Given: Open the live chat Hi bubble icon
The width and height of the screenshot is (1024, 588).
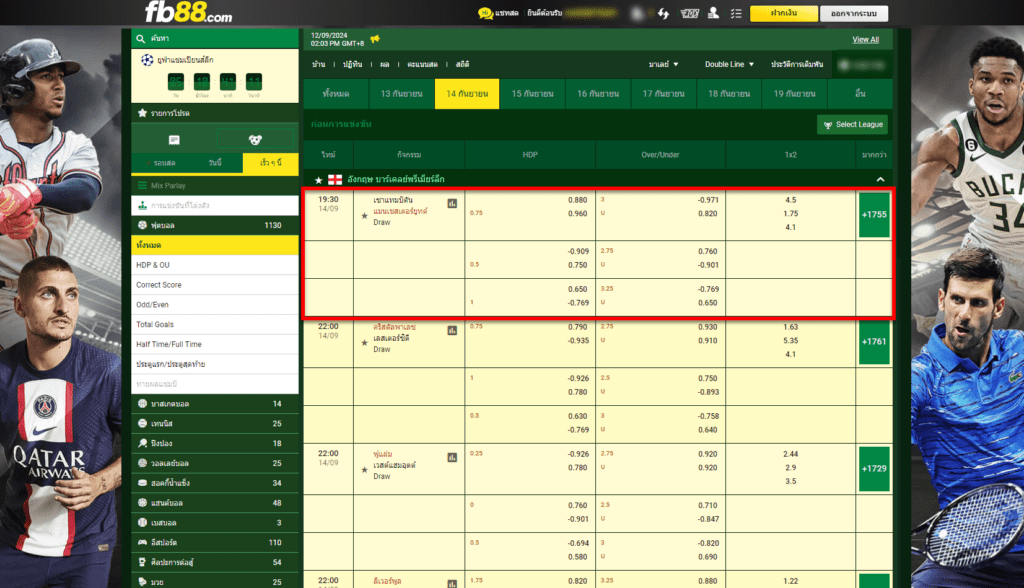Looking at the screenshot, I should pos(485,13).
